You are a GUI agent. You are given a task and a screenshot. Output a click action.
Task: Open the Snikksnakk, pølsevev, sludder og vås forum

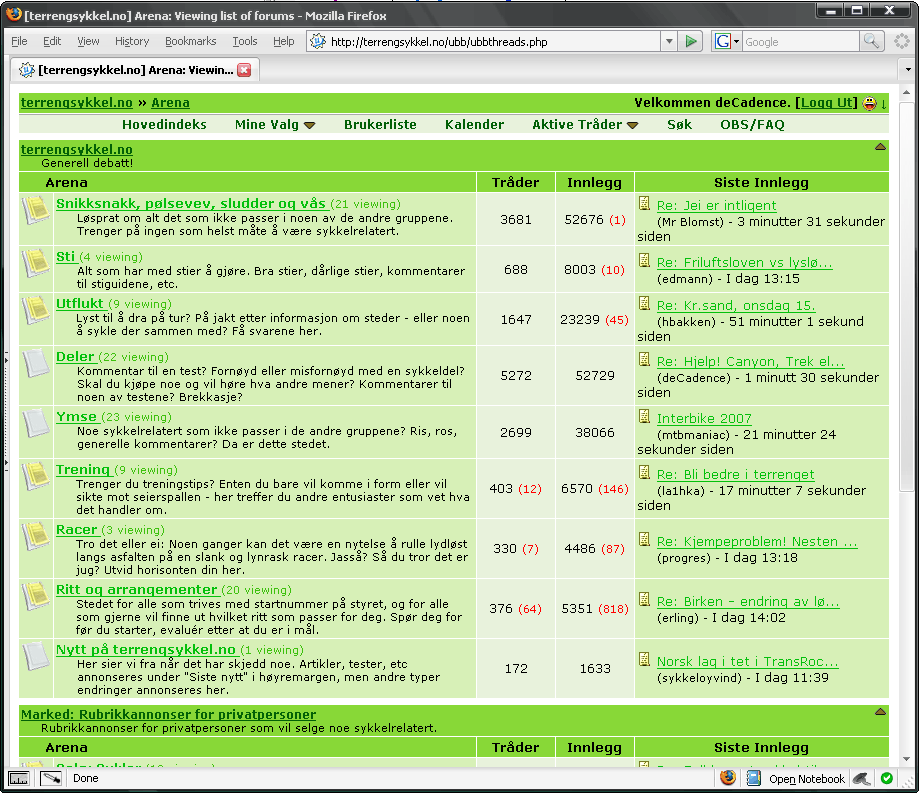click(191, 203)
